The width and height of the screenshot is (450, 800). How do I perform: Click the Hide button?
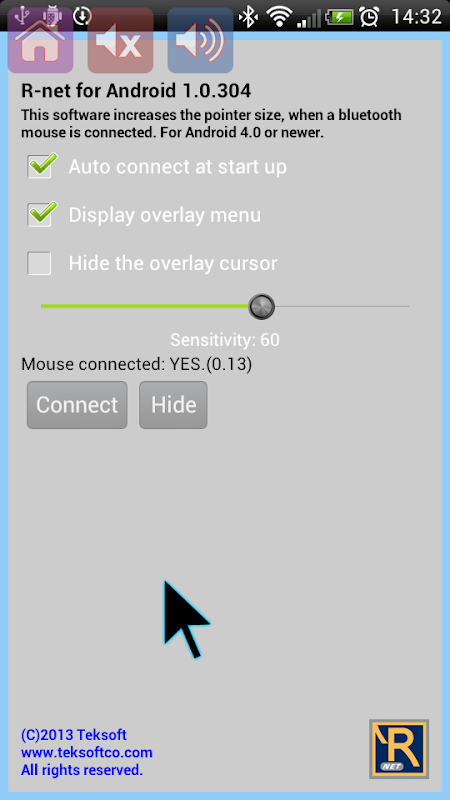(x=173, y=405)
